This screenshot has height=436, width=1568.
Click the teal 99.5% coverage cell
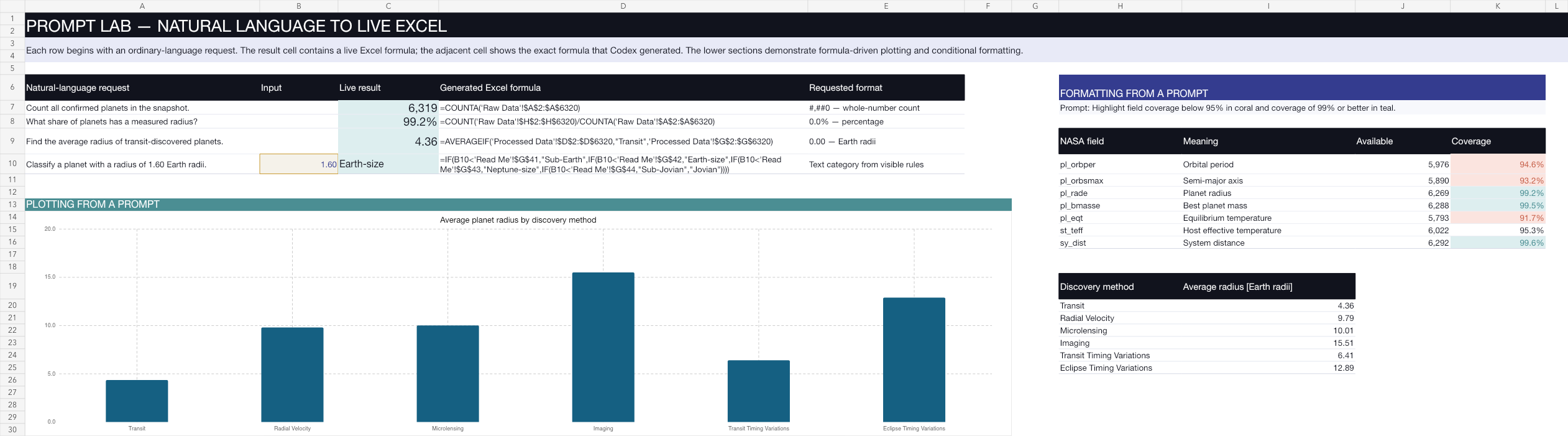pos(1498,205)
